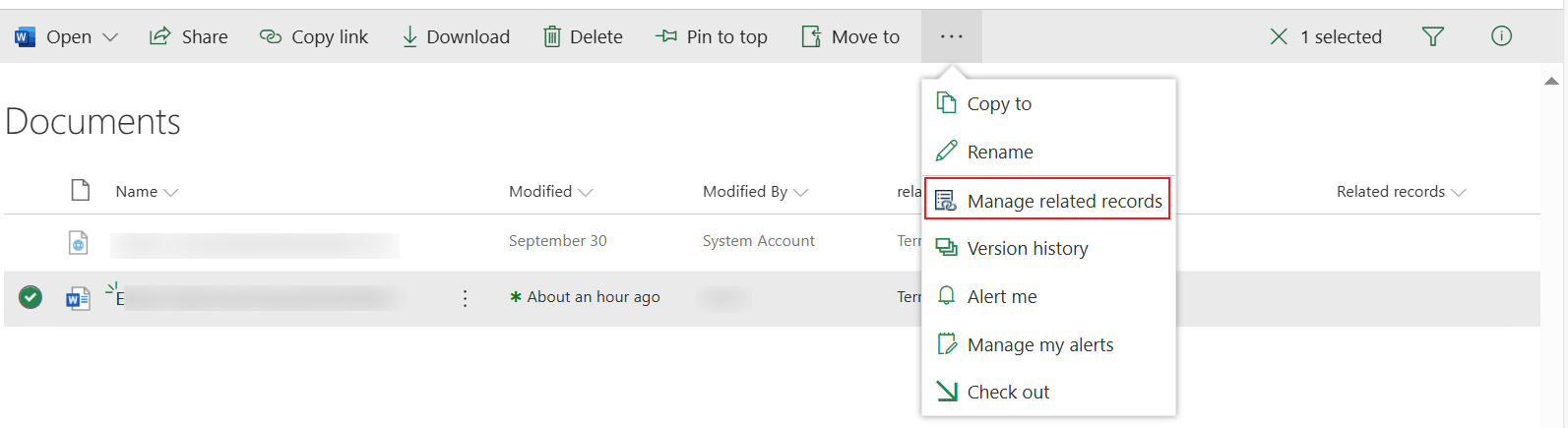Open Version history from the menu
This screenshot has width=1568, height=428.
(1048, 248)
